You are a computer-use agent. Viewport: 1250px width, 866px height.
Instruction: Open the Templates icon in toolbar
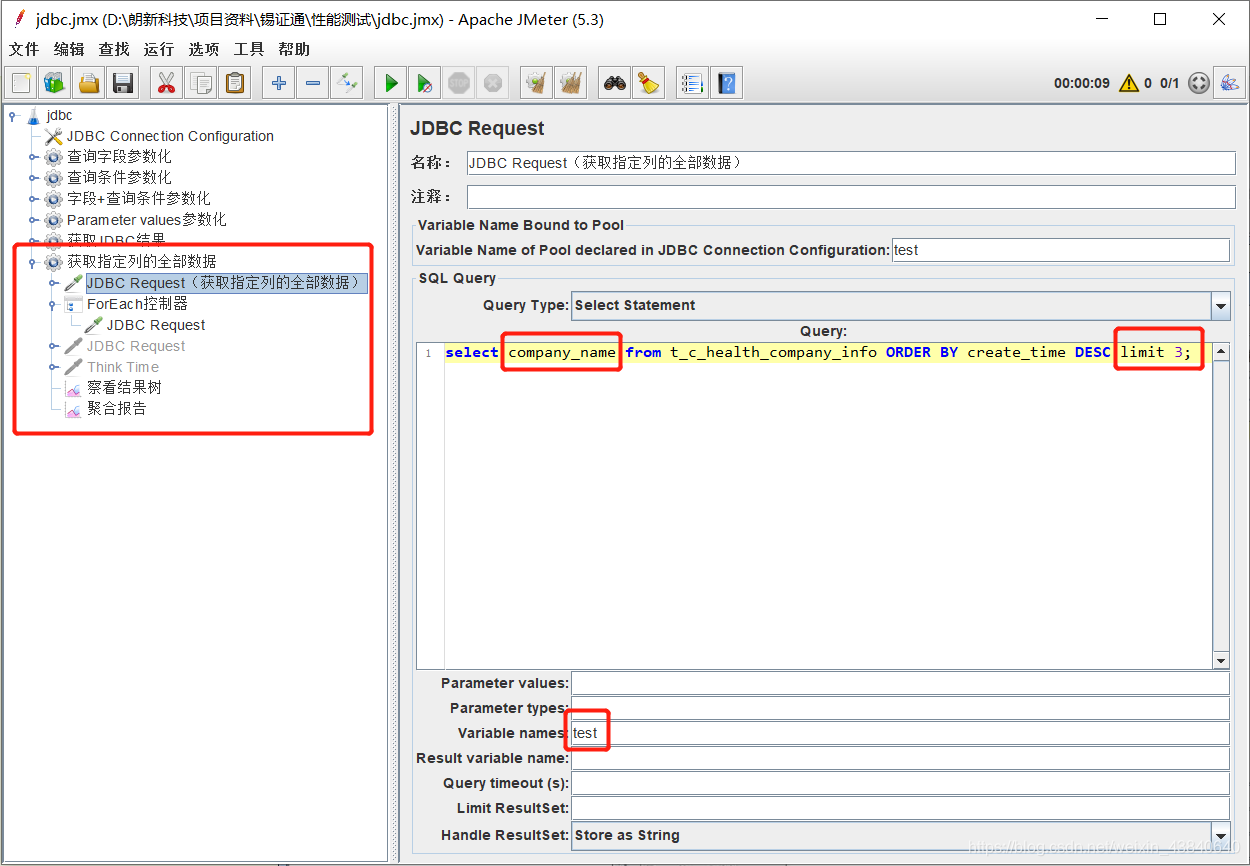coord(55,83)
